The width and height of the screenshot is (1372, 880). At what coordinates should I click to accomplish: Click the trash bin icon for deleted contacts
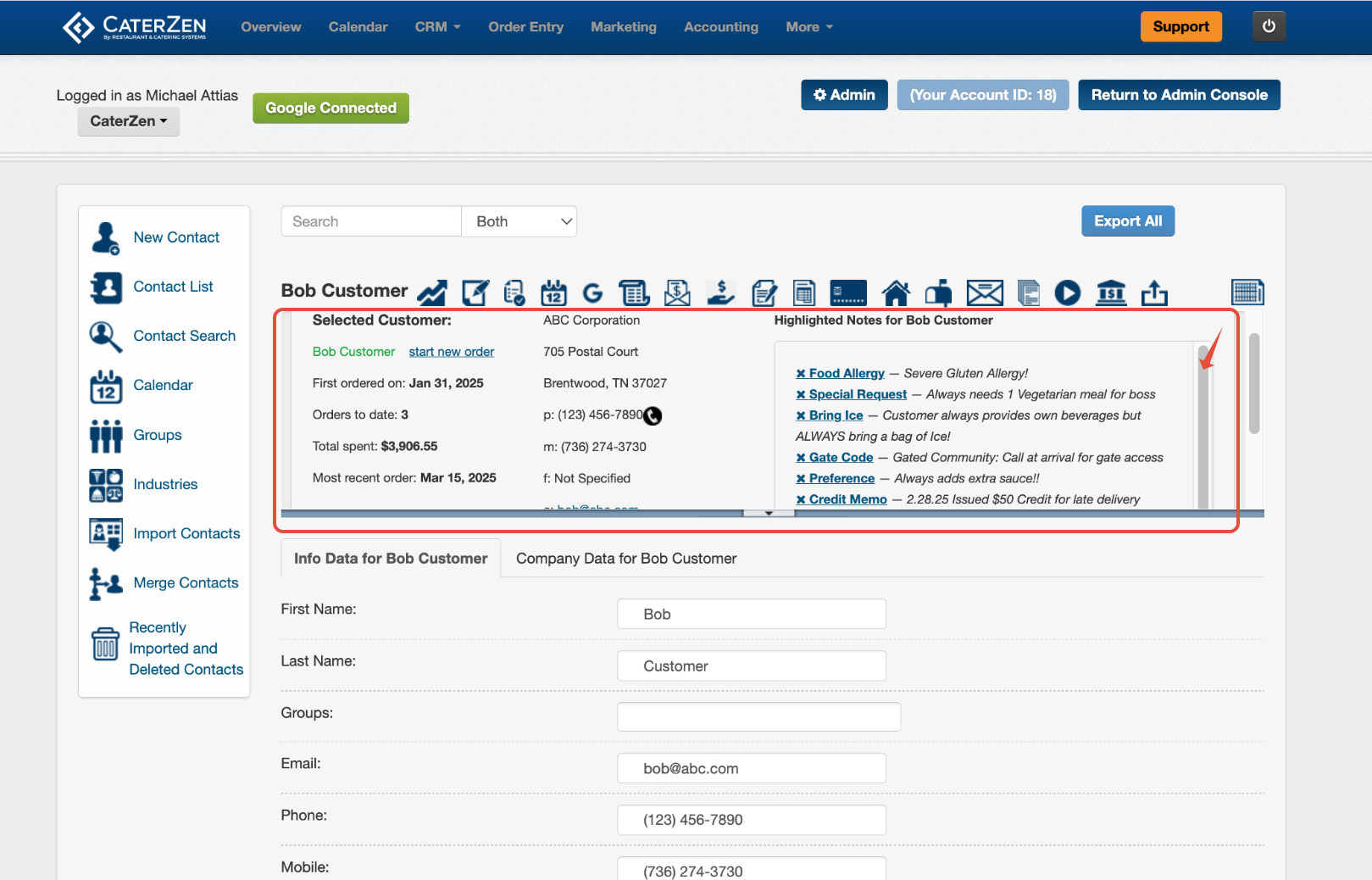tap(105, 643)
